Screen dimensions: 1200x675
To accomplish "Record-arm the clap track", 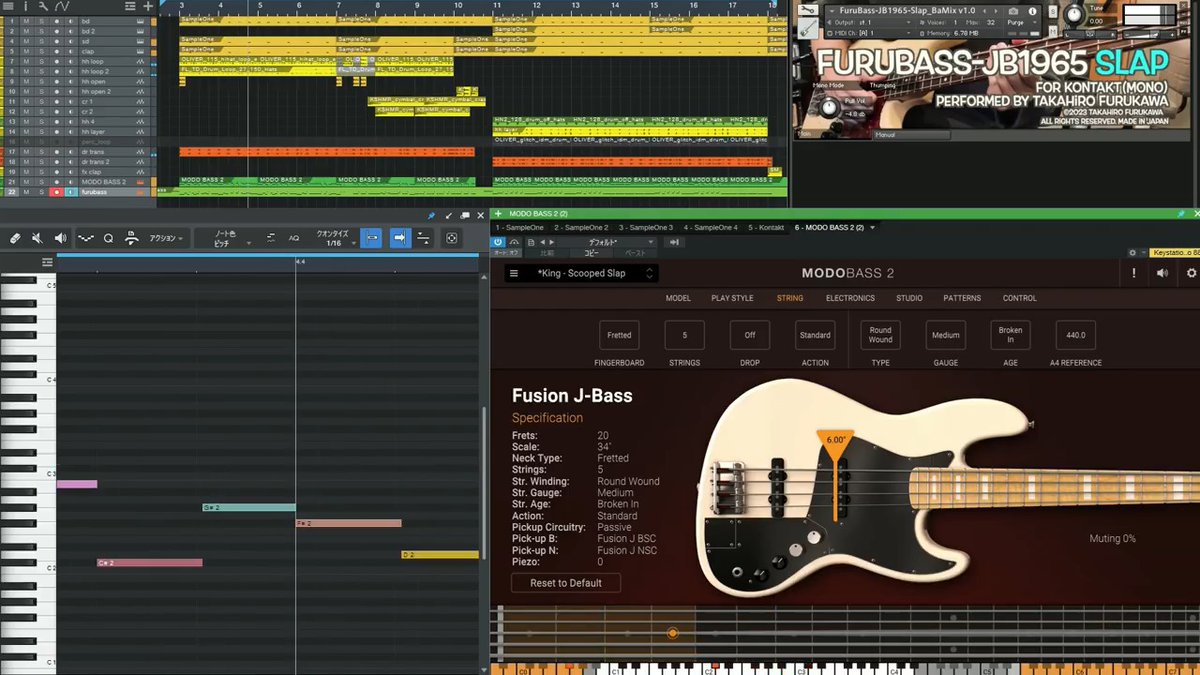I will 57,49.
